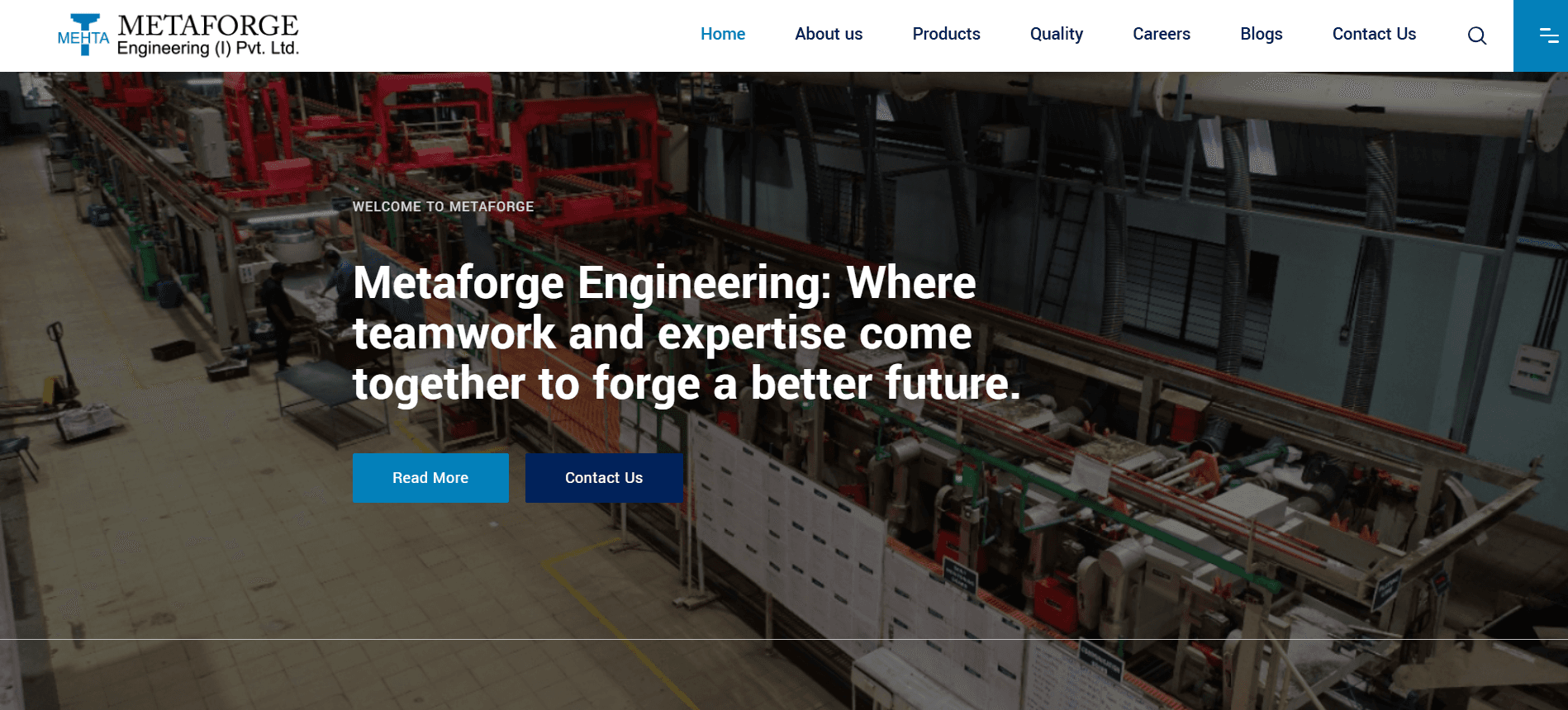Viewport: 1568px width, 710px height.
Task: Open the Products menu
Action: coord(946,34)
